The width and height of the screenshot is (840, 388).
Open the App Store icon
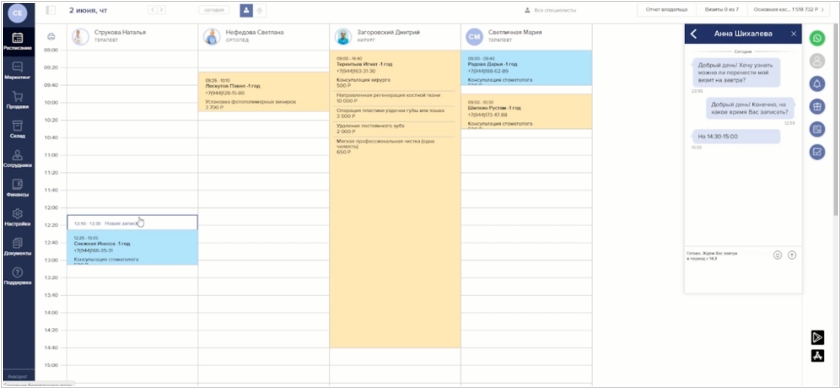817,355
